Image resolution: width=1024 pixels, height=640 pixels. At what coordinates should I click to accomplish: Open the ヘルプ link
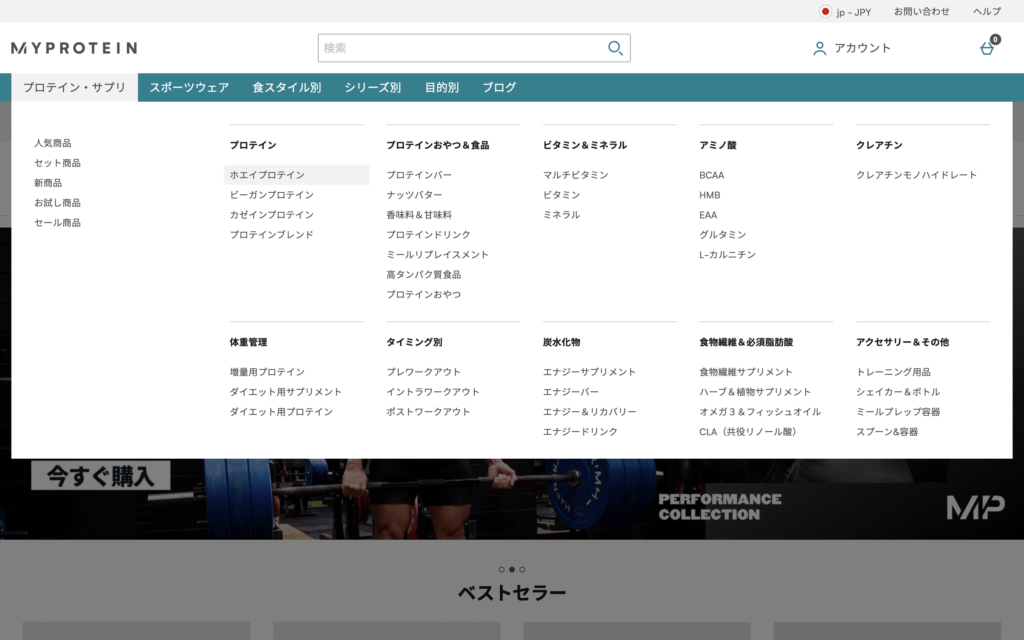point(987,12)
